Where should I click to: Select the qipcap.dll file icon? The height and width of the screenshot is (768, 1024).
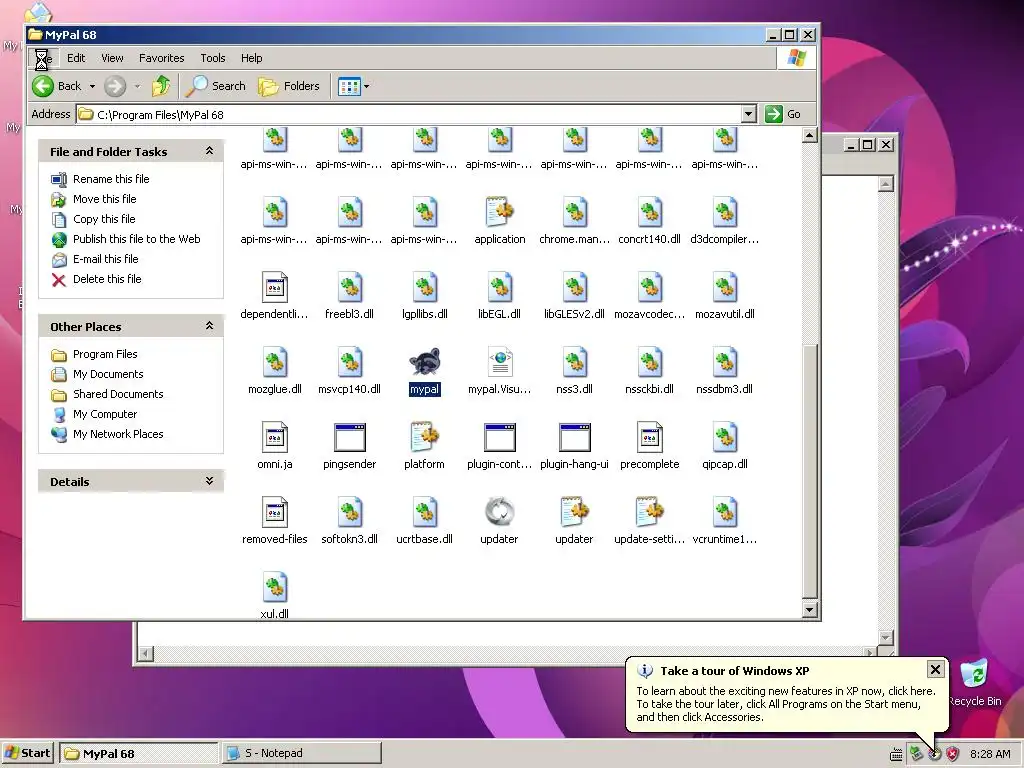pos(725,437)
